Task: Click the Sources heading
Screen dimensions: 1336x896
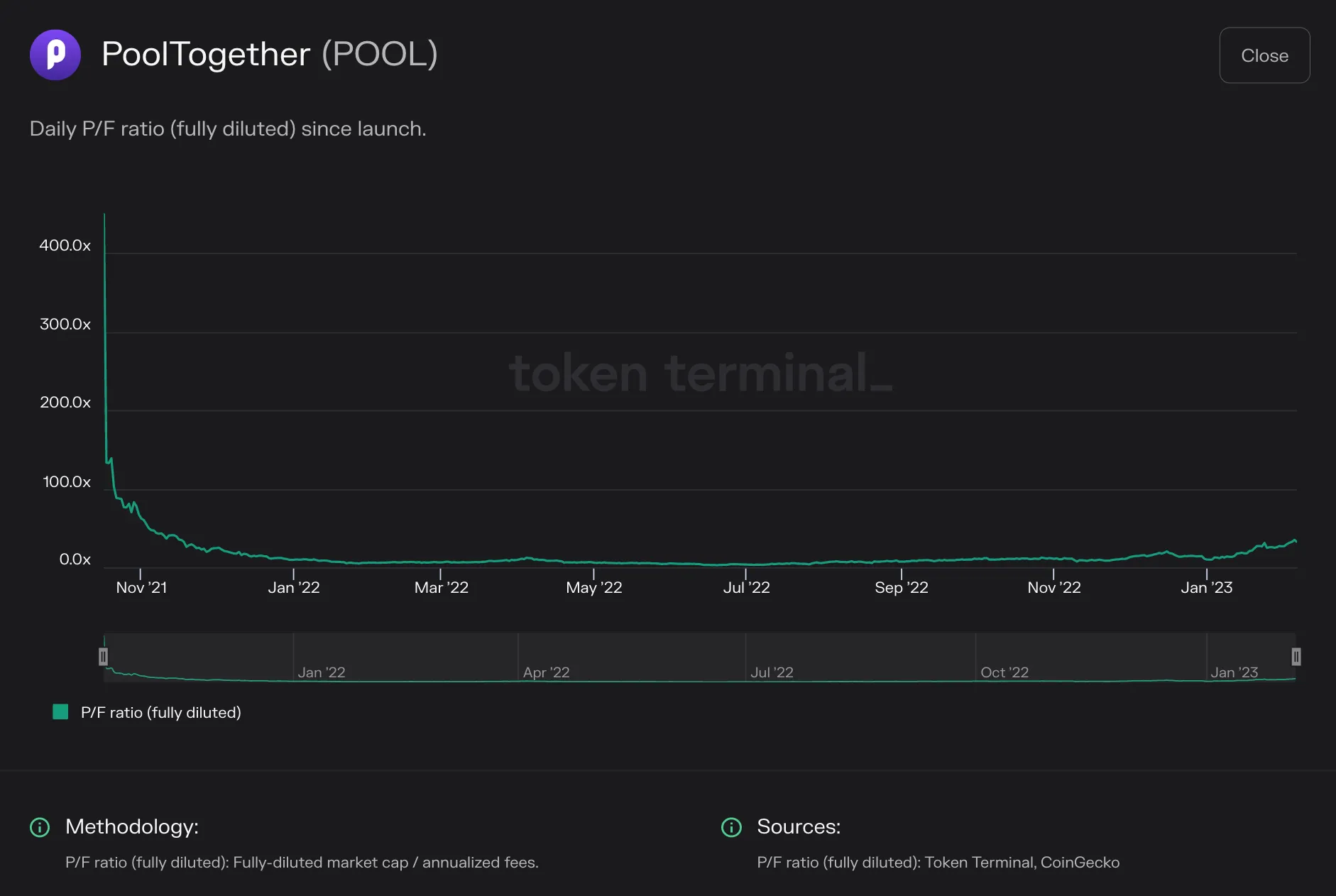Action: coord(799,826)
